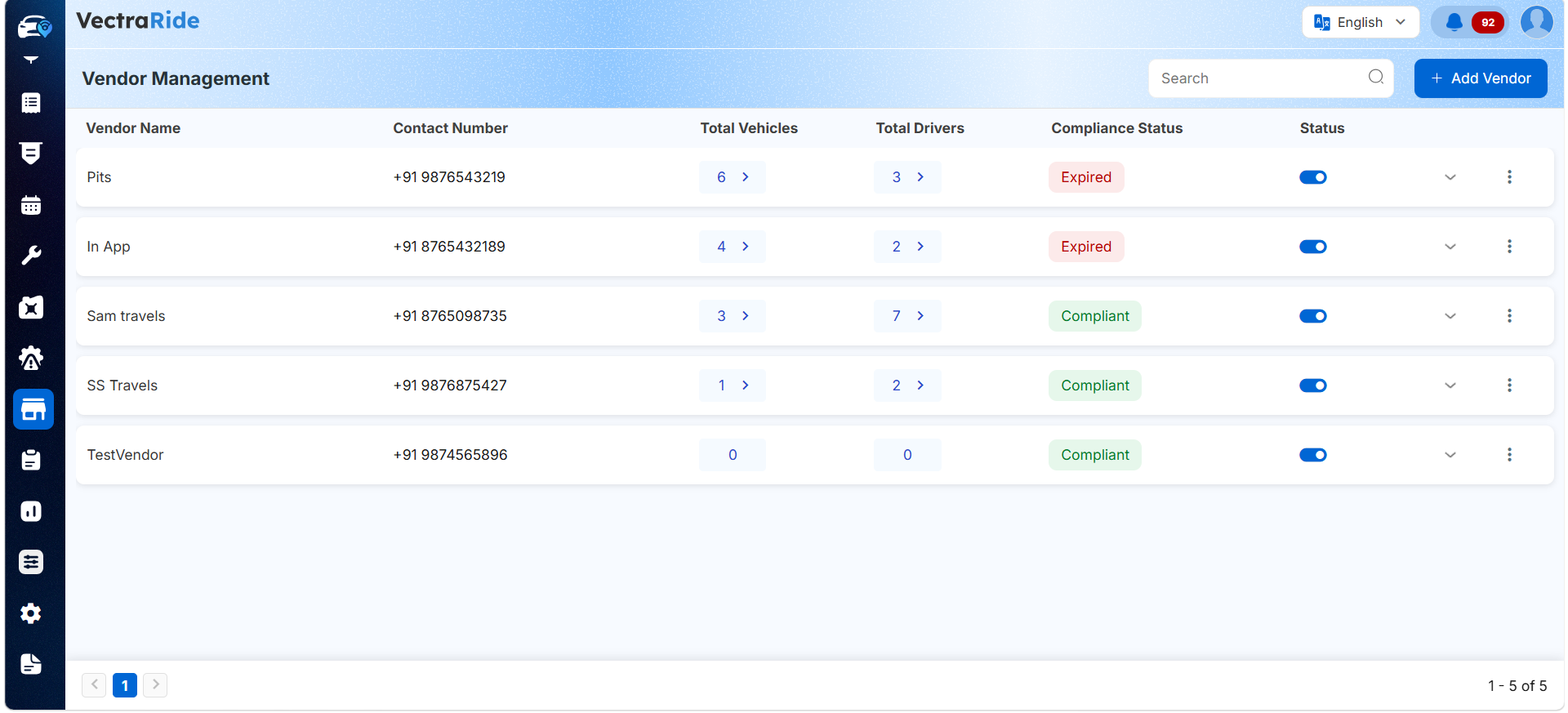This screenshot has width=1568, height=713.
Task: View the 4 total vehicles for In App
Action: point(733,247)
